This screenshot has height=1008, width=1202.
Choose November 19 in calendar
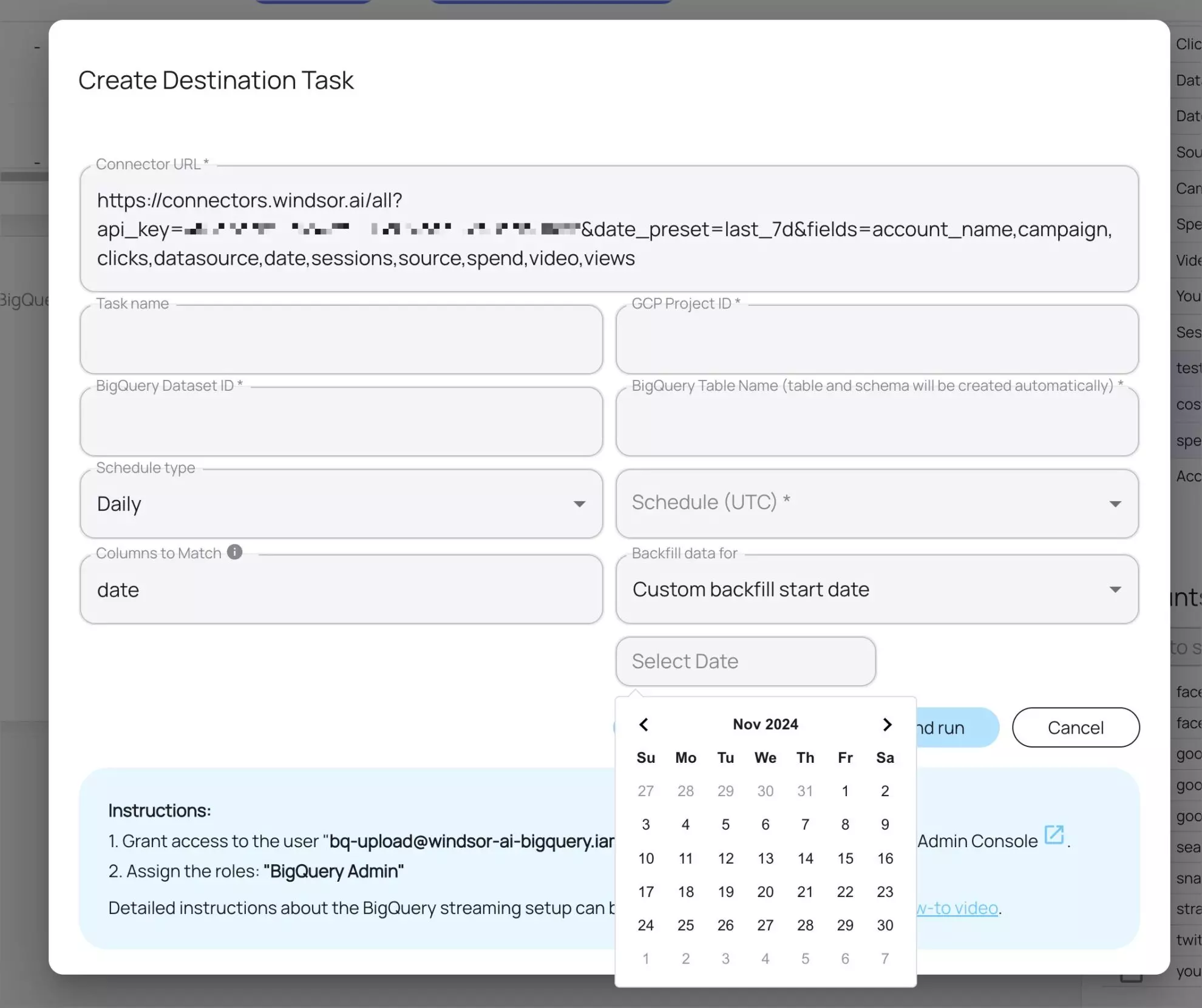pos(725,891)
